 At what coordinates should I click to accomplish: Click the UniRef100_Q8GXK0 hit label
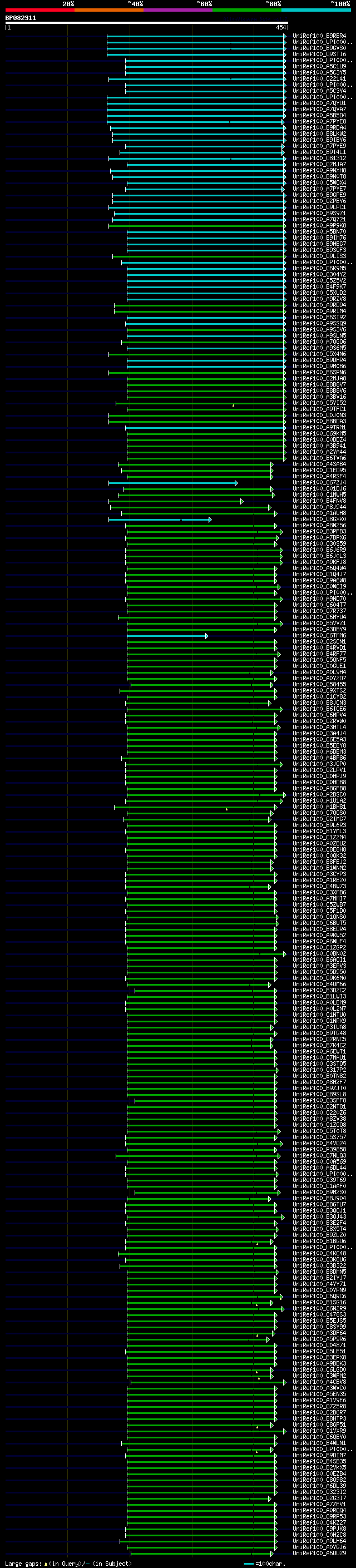click(x=319, y=519)
